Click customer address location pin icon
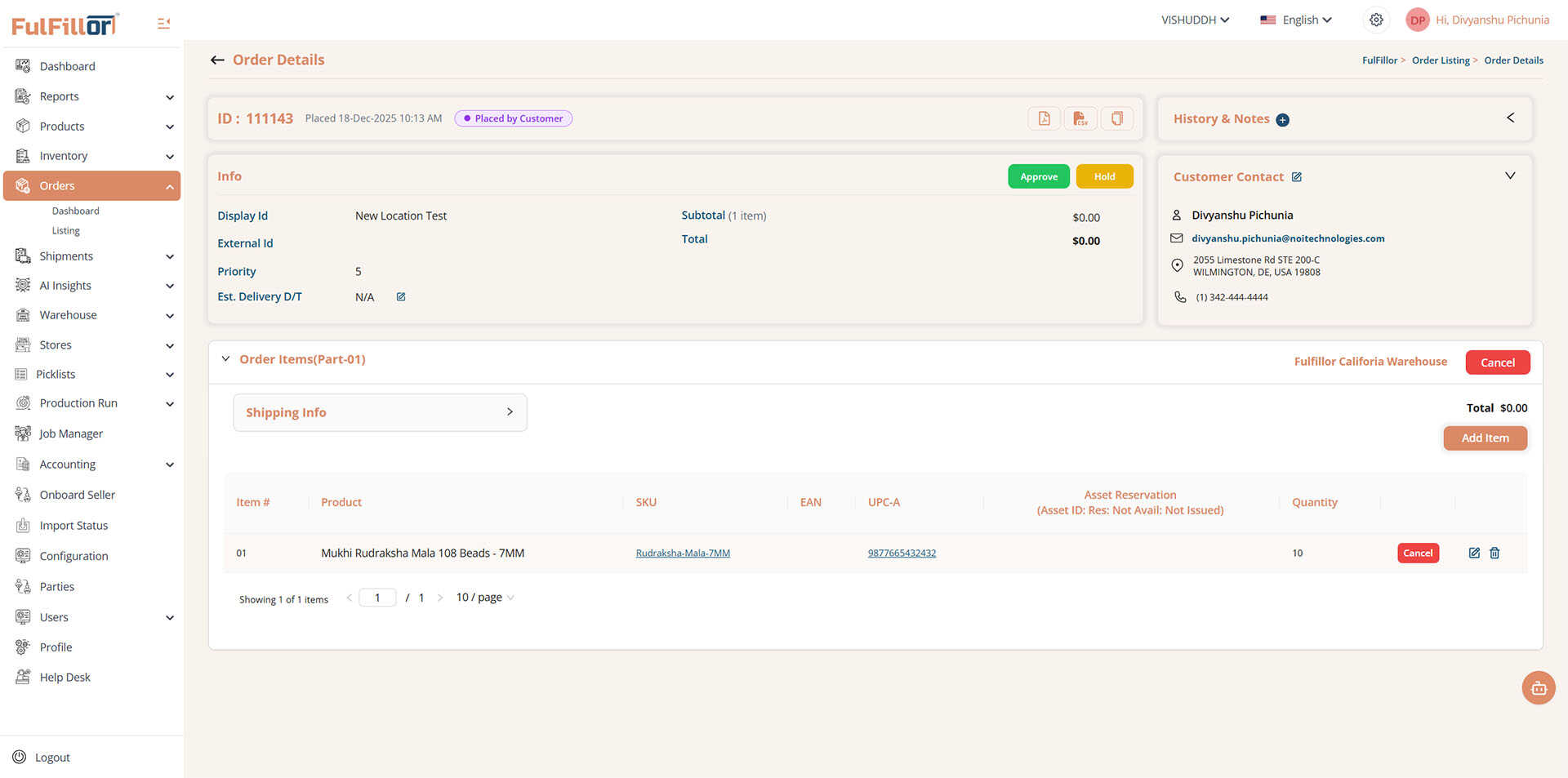 point(1177,265)
